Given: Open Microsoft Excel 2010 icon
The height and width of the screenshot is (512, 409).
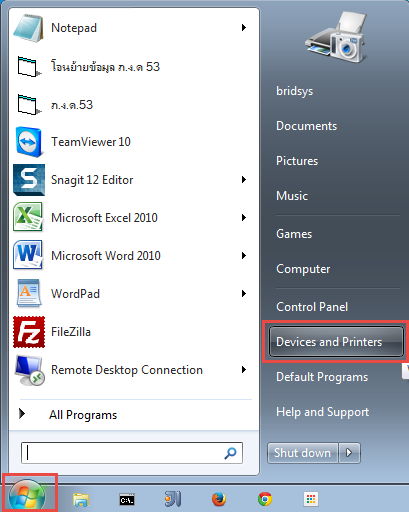Looking at the screenshot, I should (x=28, y=217).
